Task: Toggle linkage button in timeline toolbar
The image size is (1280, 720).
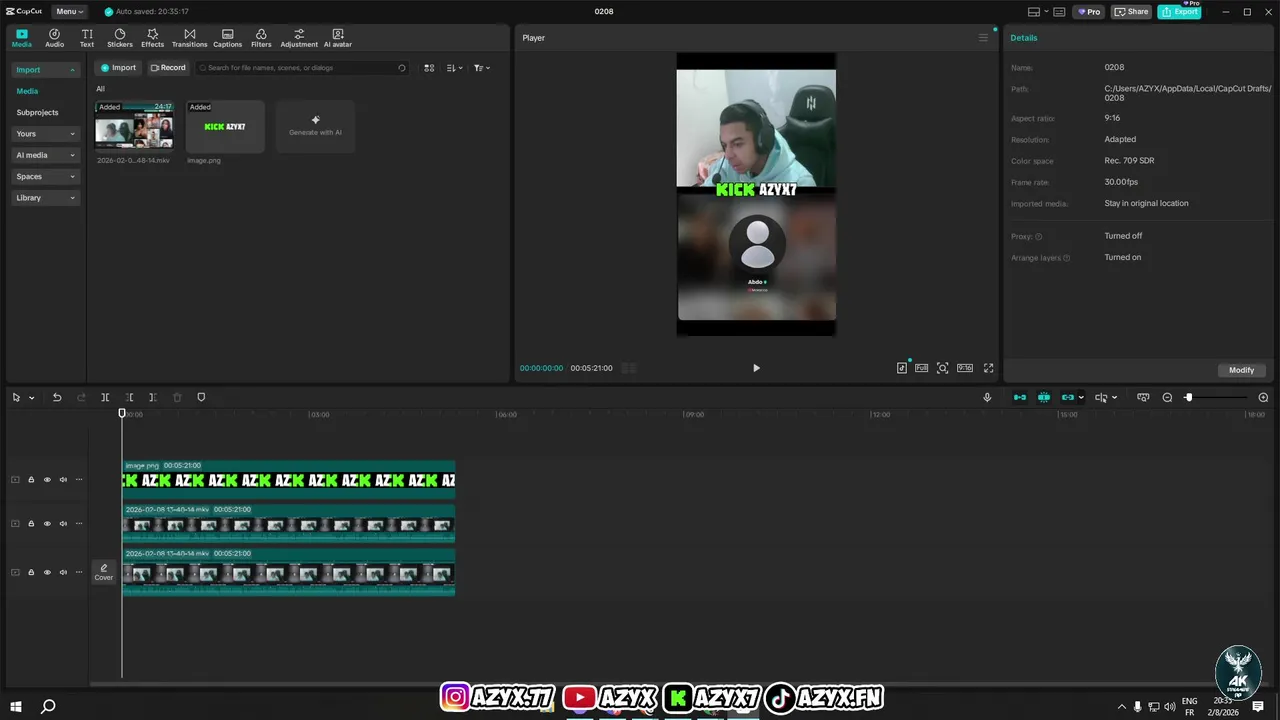Action: 1068,397
